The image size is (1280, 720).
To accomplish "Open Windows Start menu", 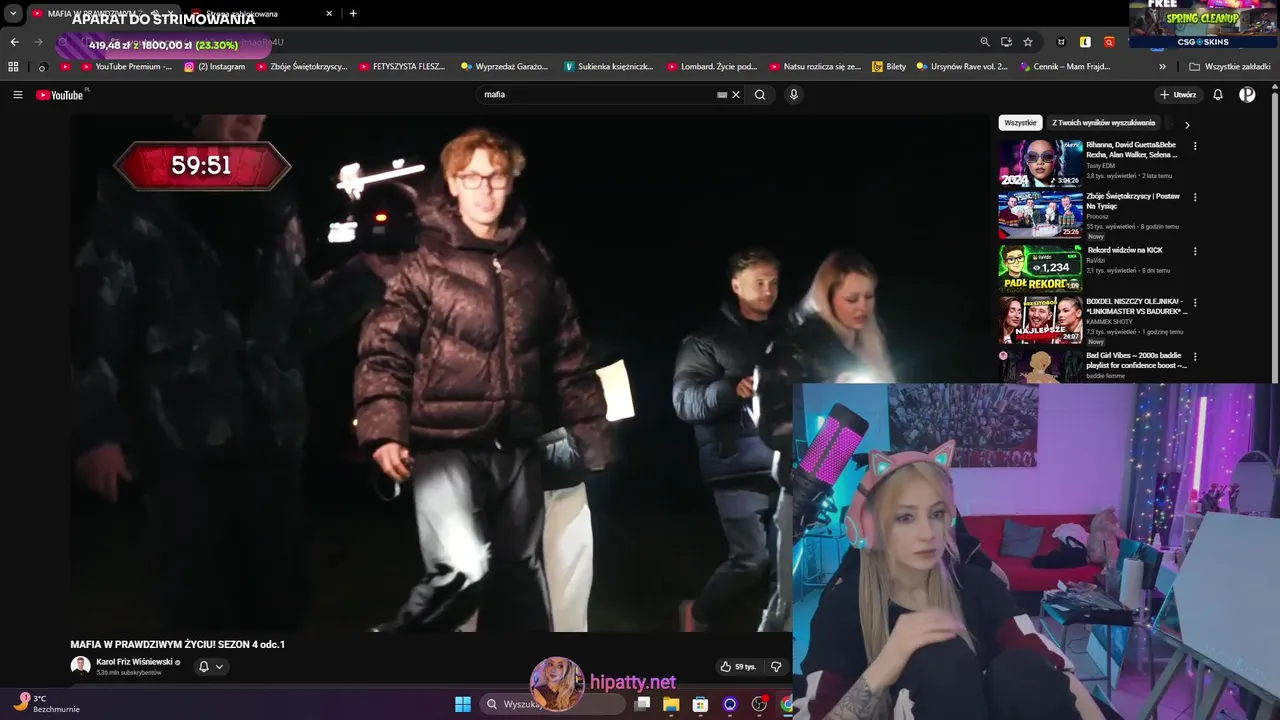I will tap(463, 704).
